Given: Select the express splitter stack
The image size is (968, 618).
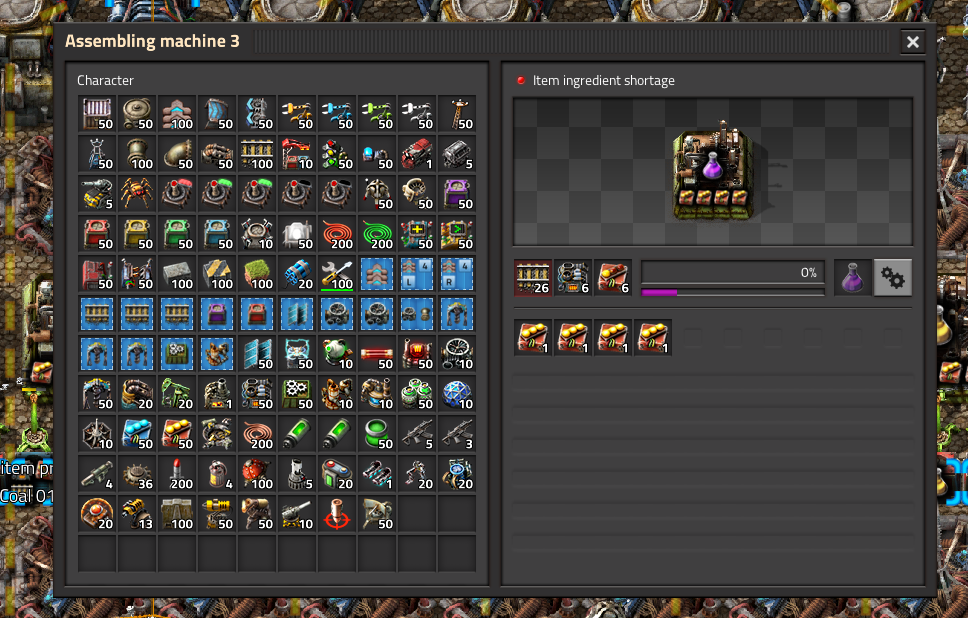Looking at the screenshot, I should coord(257,114).
